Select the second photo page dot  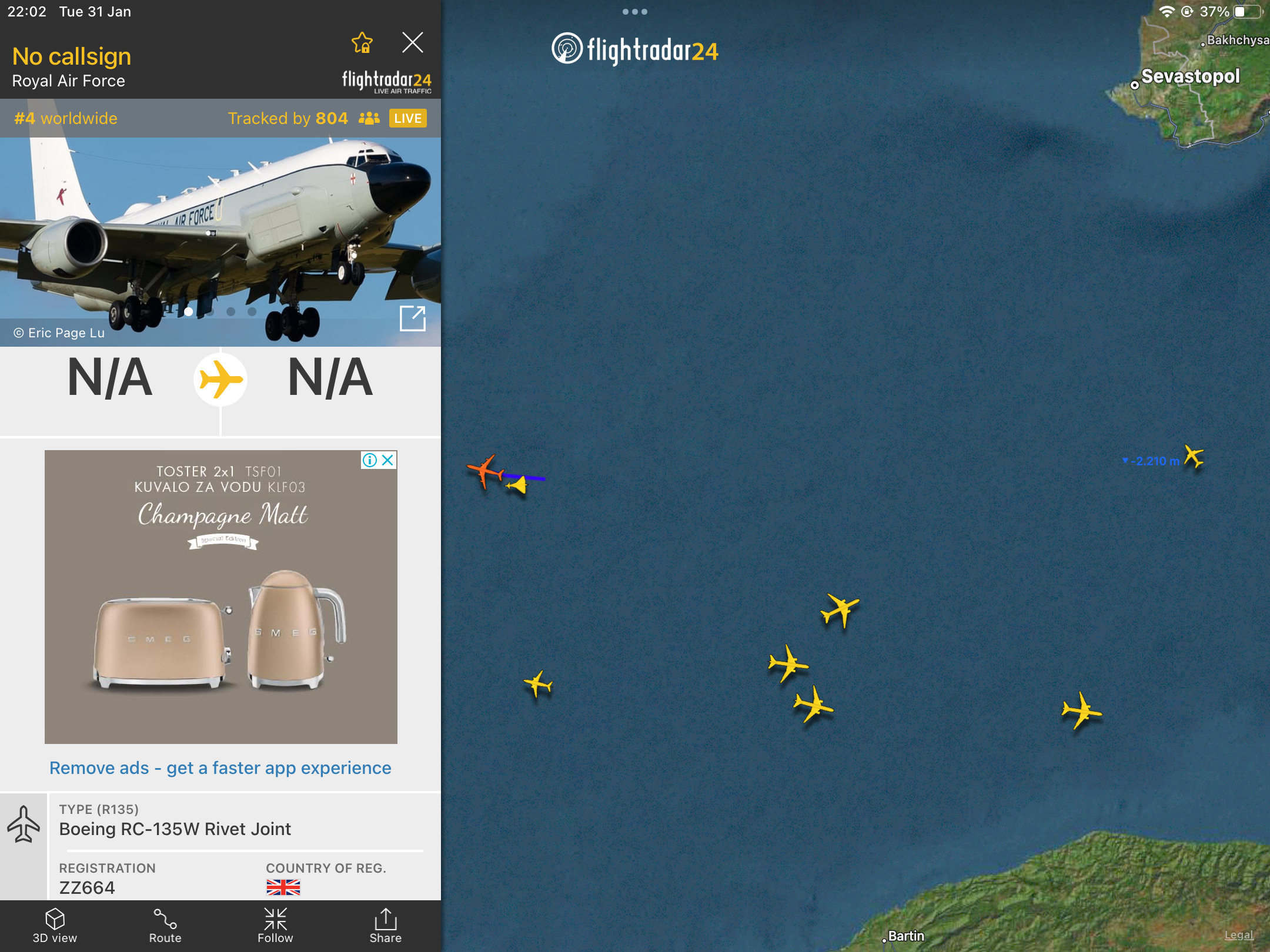pos(210,311)
